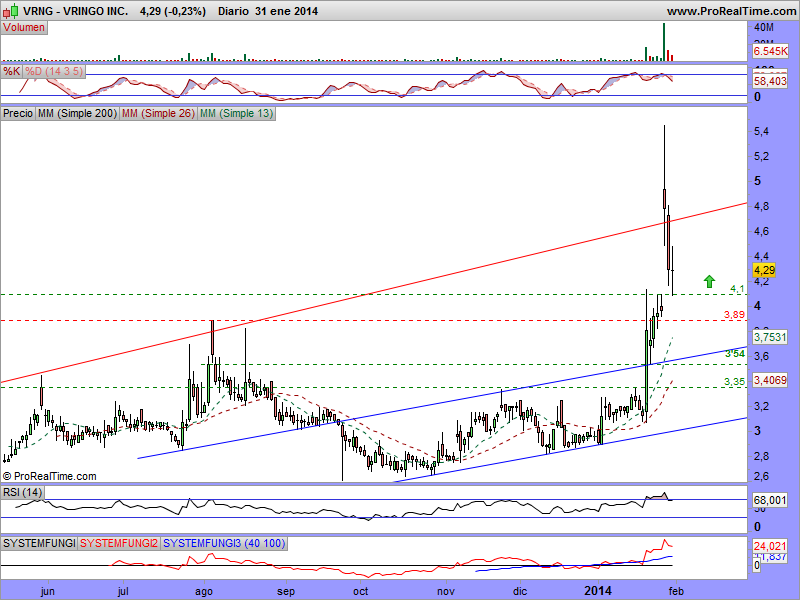This screenshot has width=800, height=600.
Task: Click 4,8 on the price axis
Action: 761,207
